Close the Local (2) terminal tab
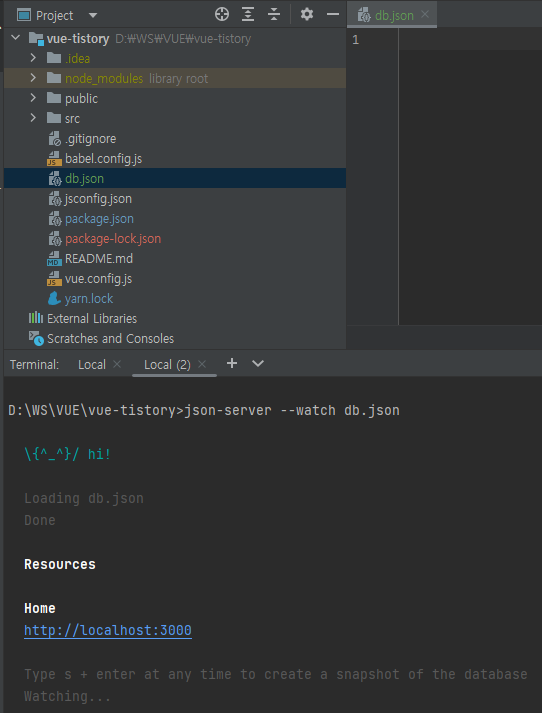The image size is (542, 713). pyautogui.click(x=202, y=364)
